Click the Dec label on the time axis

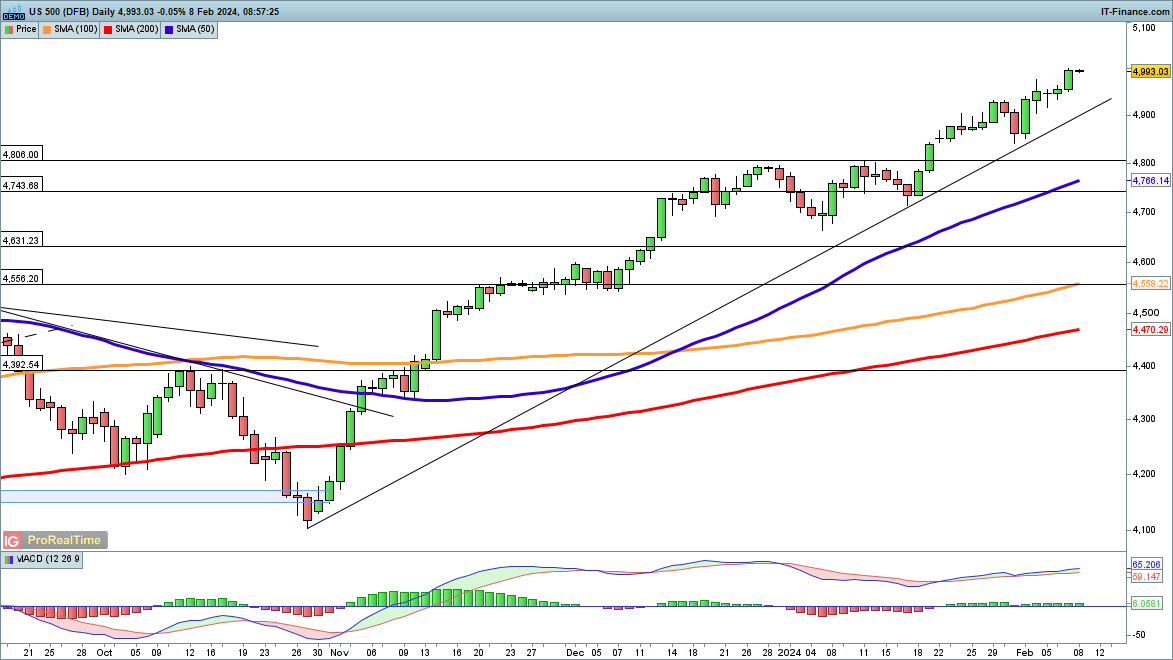tap(575, 653)
